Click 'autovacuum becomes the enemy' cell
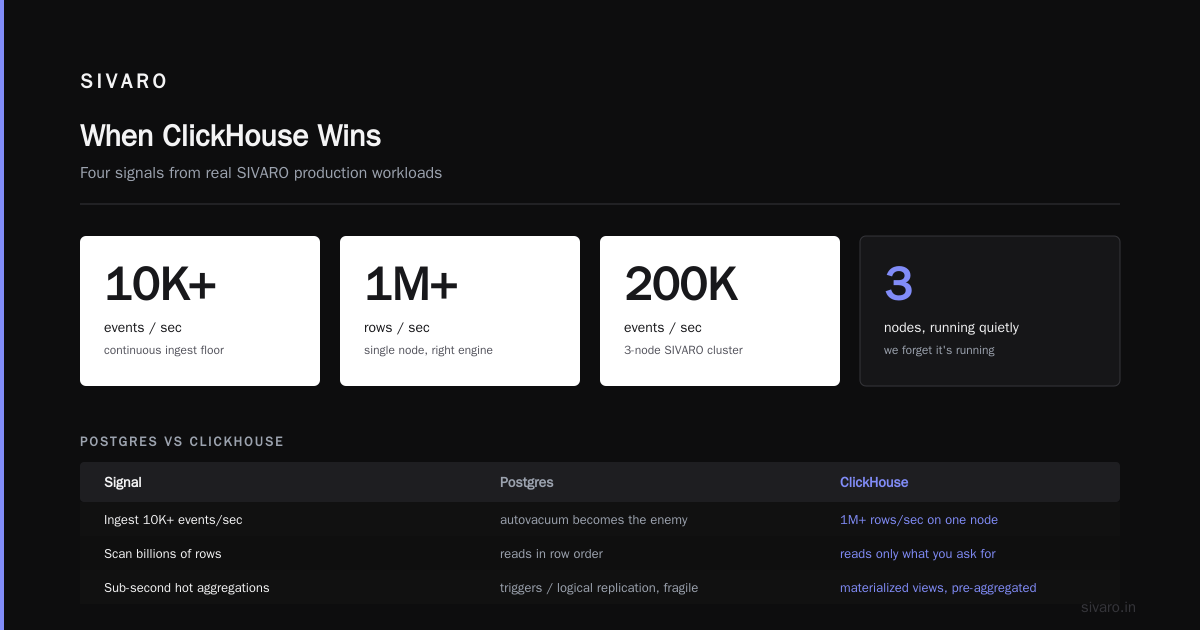Screen dimensions: 1200x630 click(594, 520)
